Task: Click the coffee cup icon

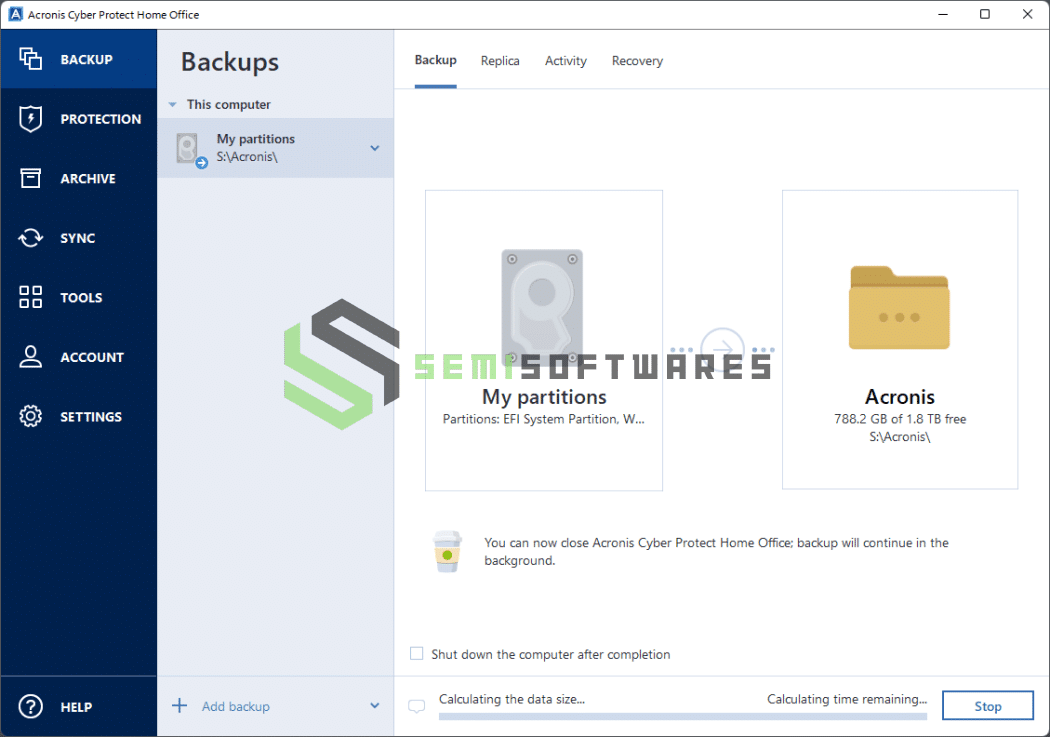Action: pyautogui.click(x=447, y=551)
